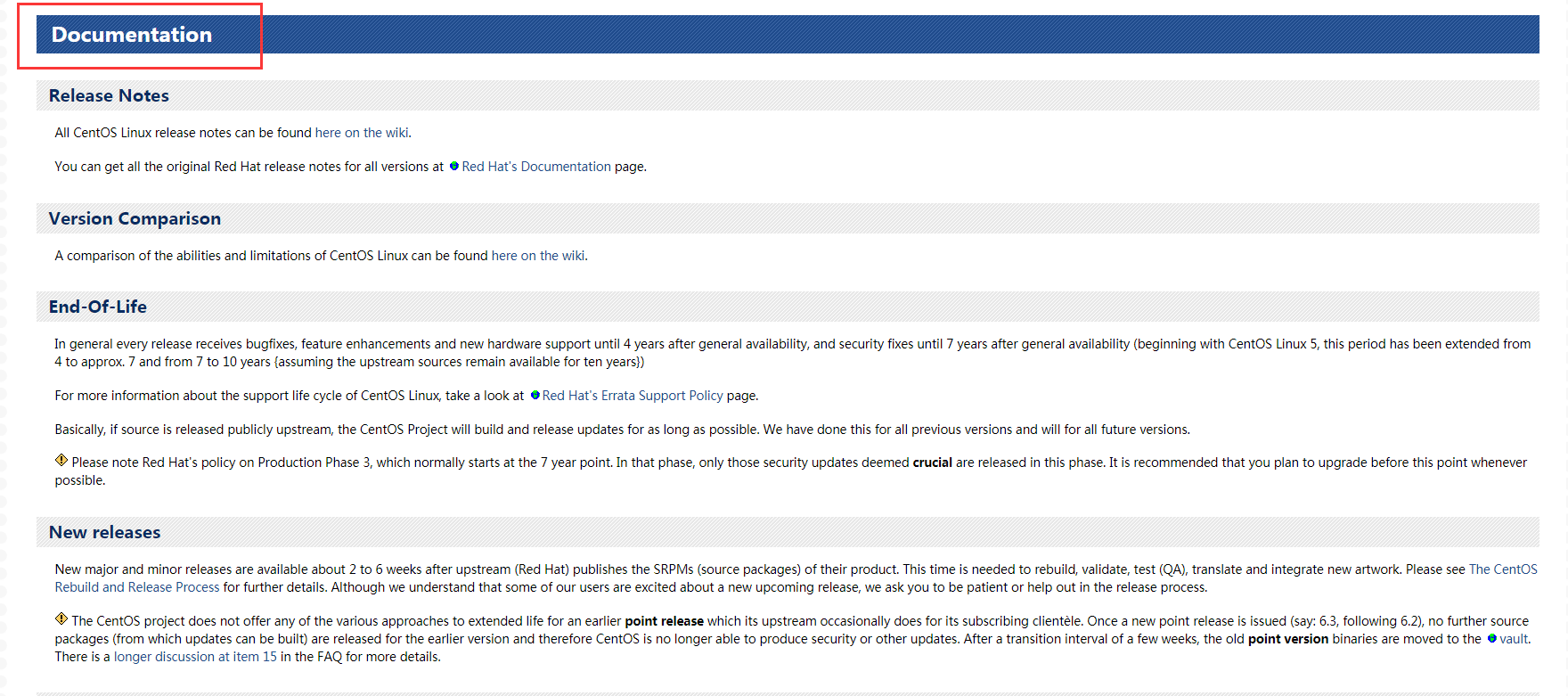Click the Documentation page title
Image resolution: width=1568 pixels, height=696 pixels.
click(132, 35)
